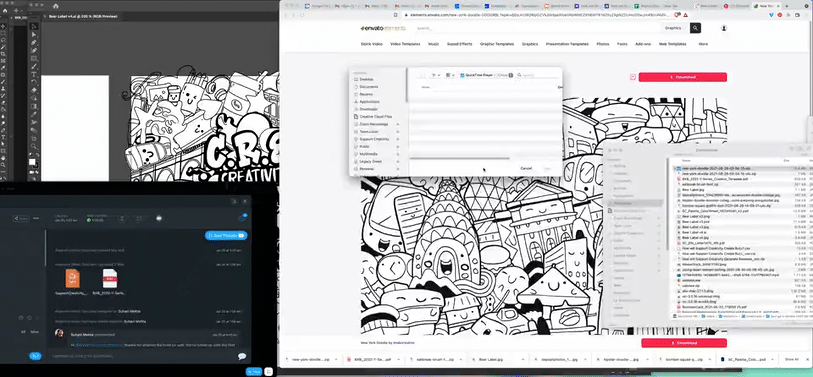Click the foreground color swatch in Photoshop toolbar

[x=31, y=162]
